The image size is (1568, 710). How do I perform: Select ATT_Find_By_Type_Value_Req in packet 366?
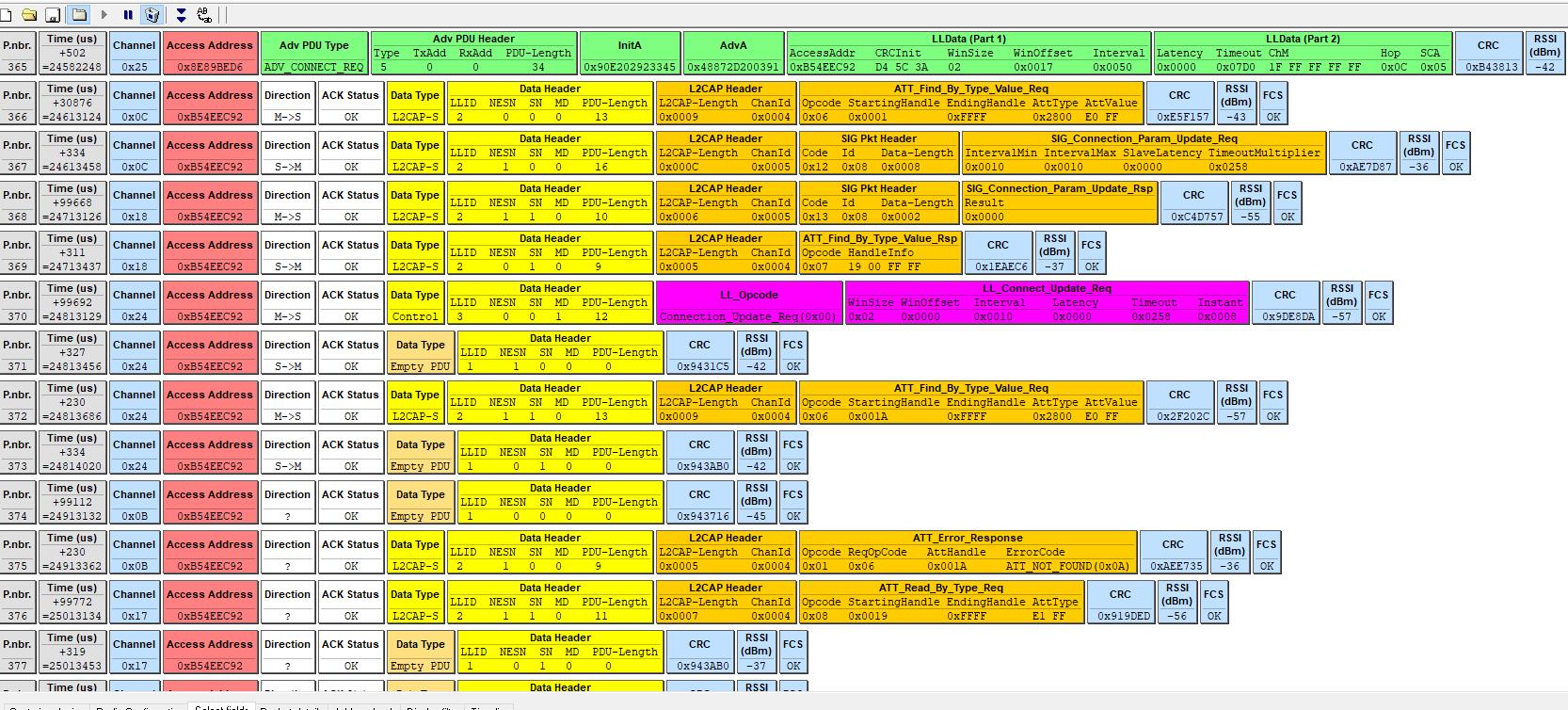[x=970, y=103]
